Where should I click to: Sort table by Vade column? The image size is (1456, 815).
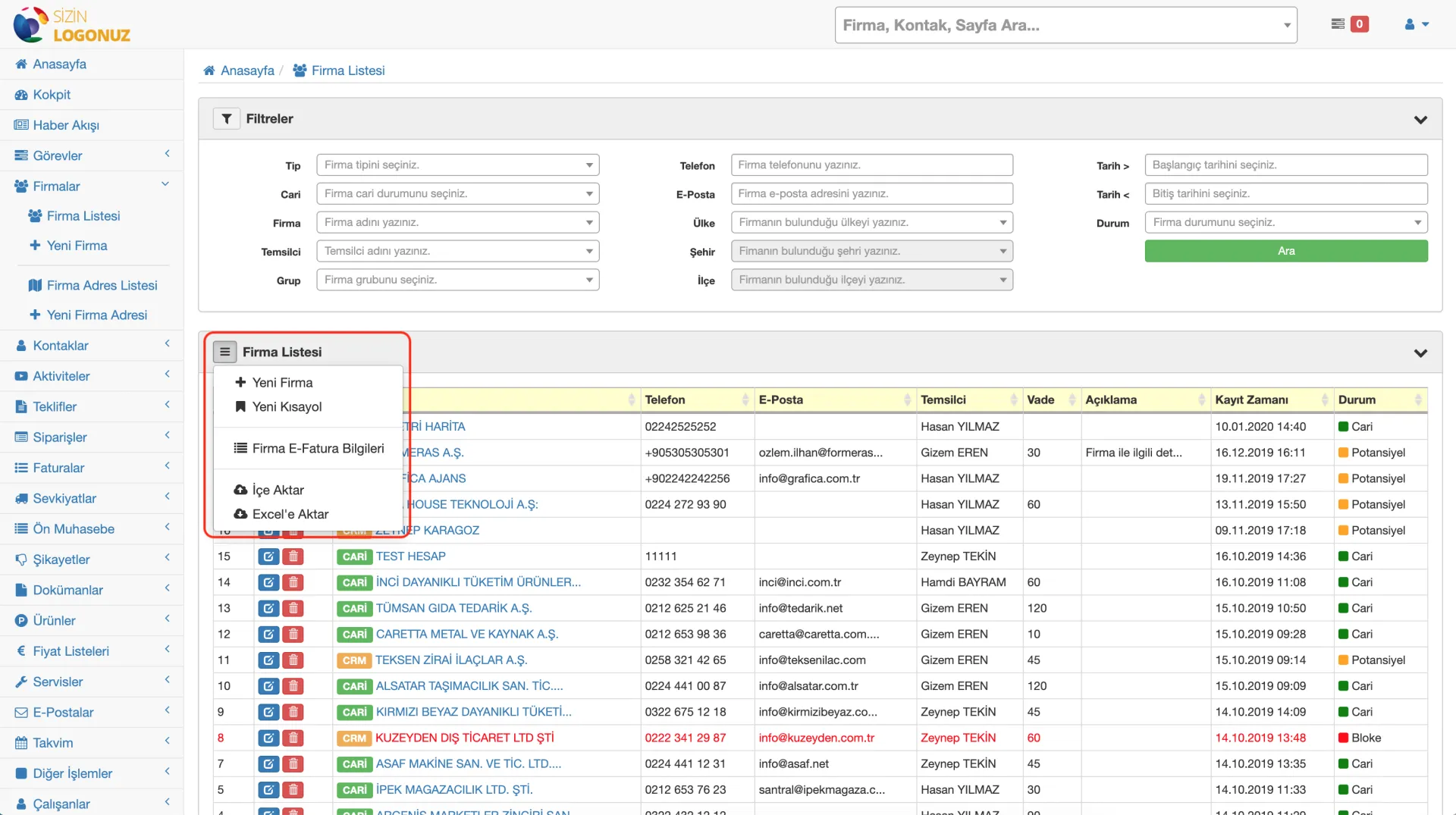coord(1051,400)
